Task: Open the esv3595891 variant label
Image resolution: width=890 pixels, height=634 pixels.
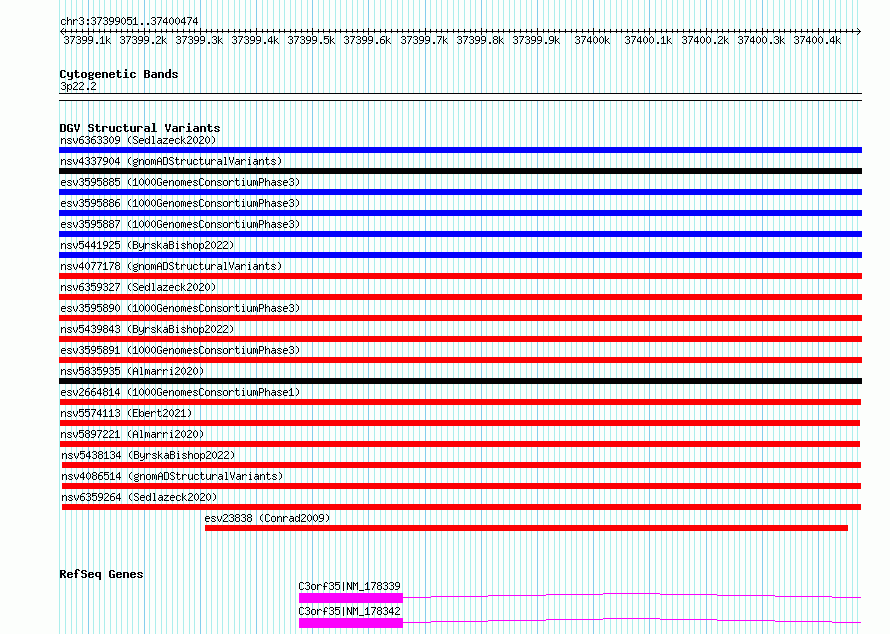Action: [180, 350]
